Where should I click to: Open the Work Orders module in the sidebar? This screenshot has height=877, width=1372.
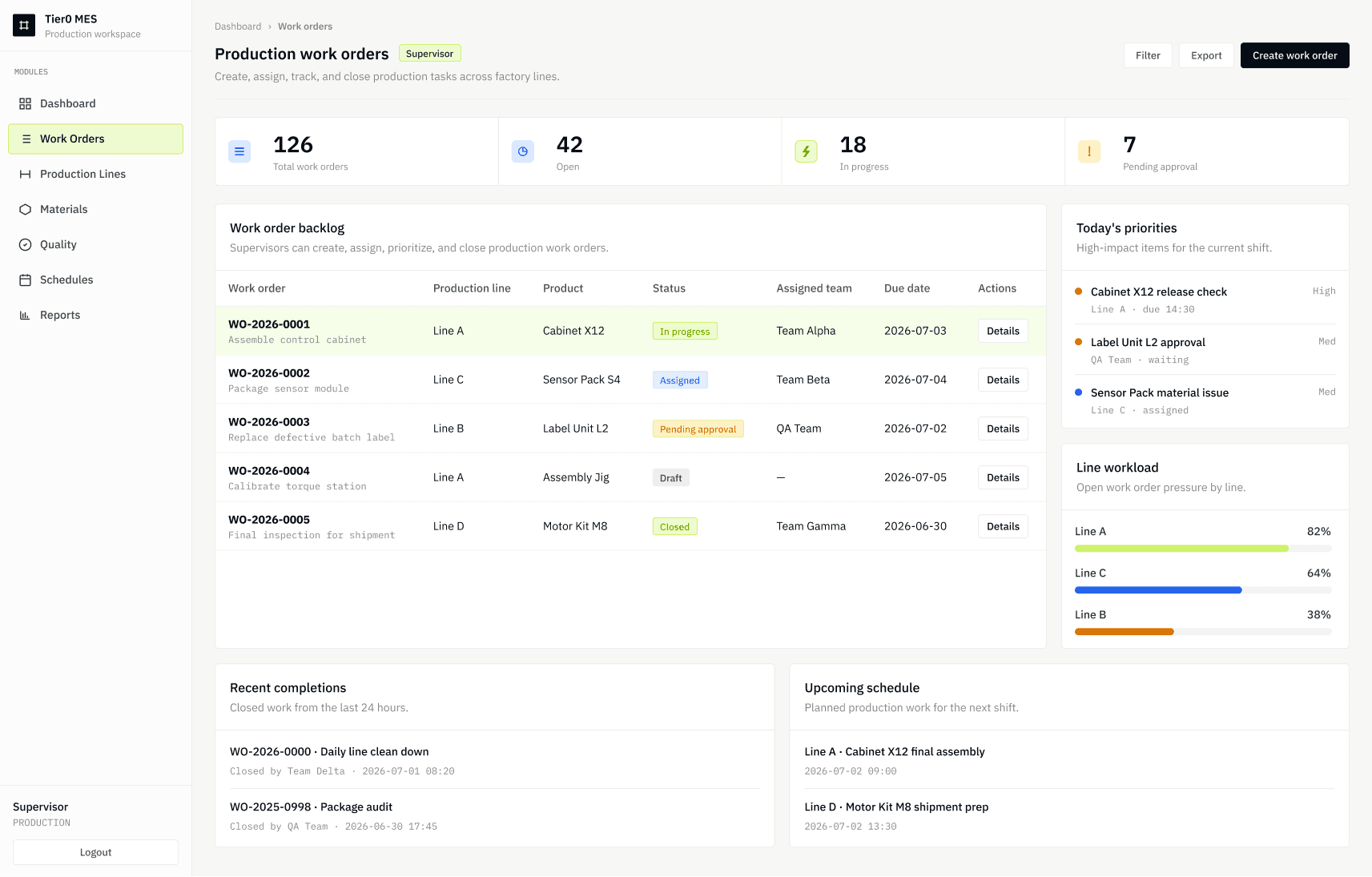click(x=95, y=139)
